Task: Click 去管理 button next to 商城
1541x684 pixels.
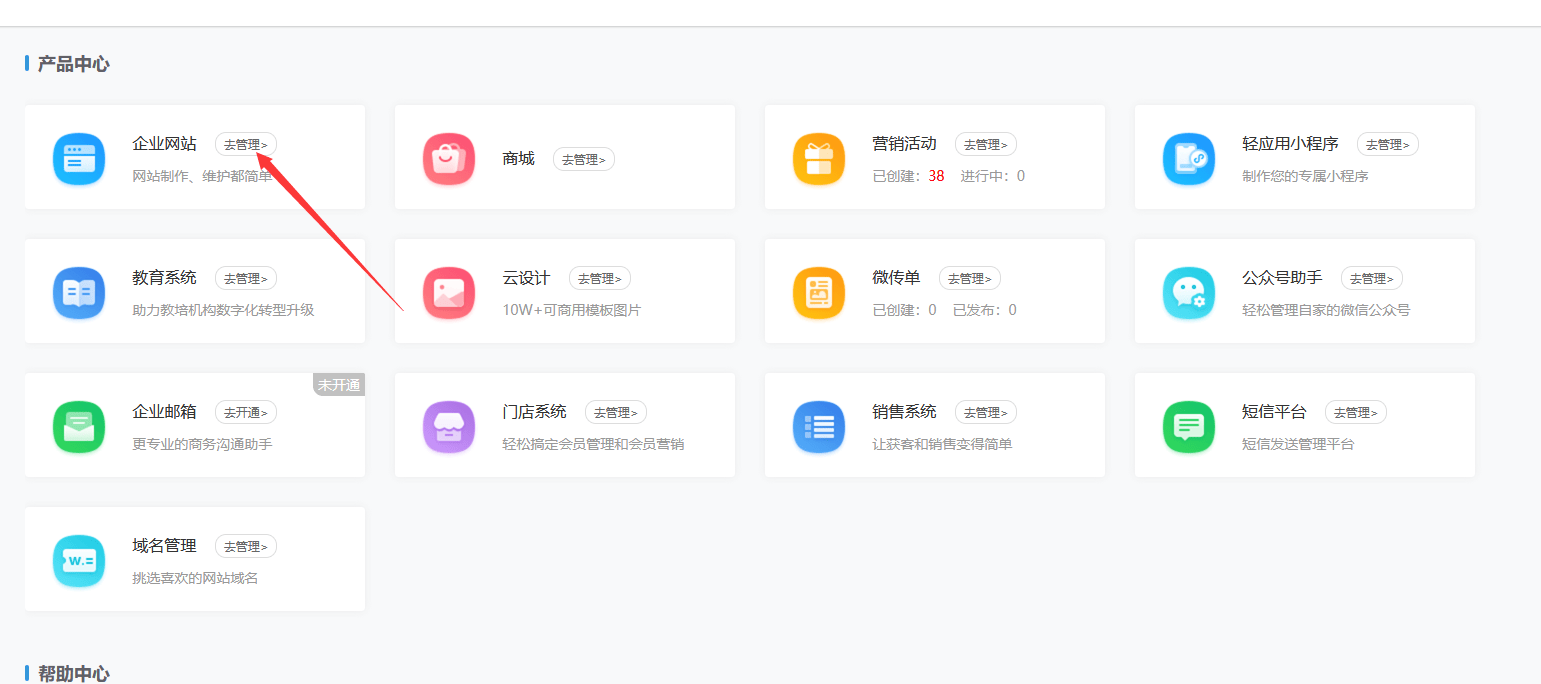Action: coord(584,159)
